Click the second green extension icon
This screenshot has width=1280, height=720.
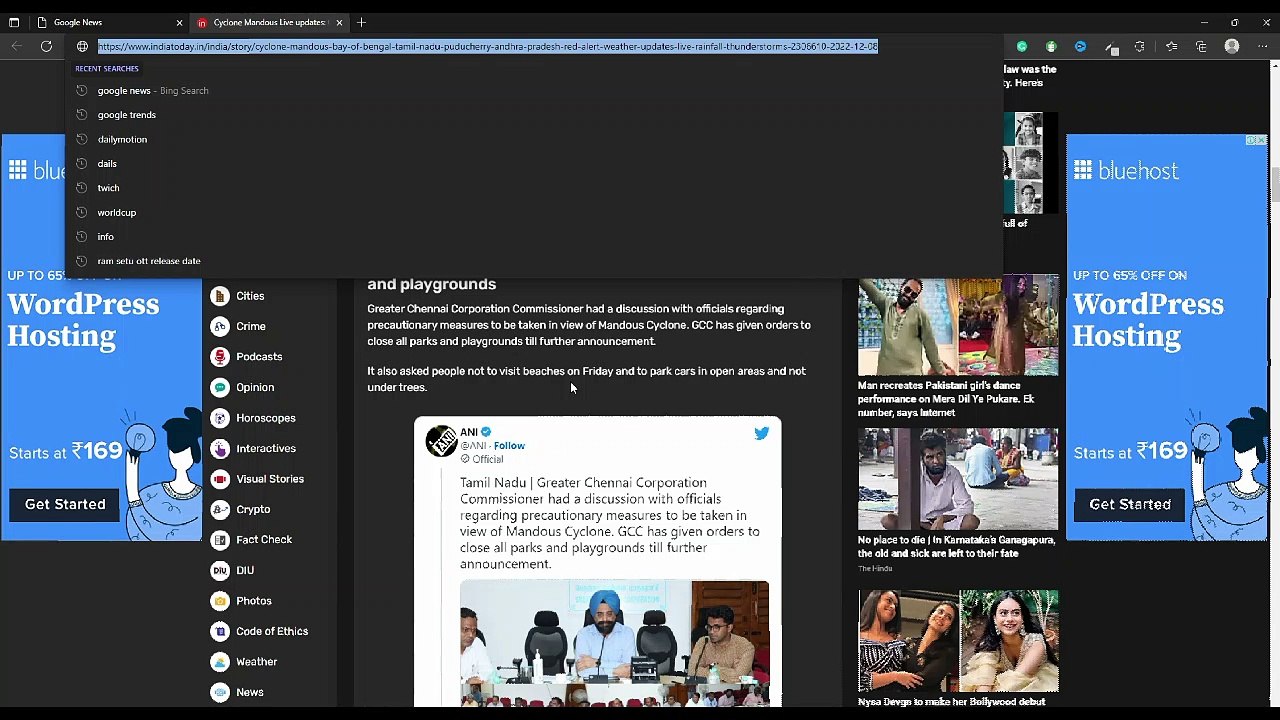[x=1051, y=46]
